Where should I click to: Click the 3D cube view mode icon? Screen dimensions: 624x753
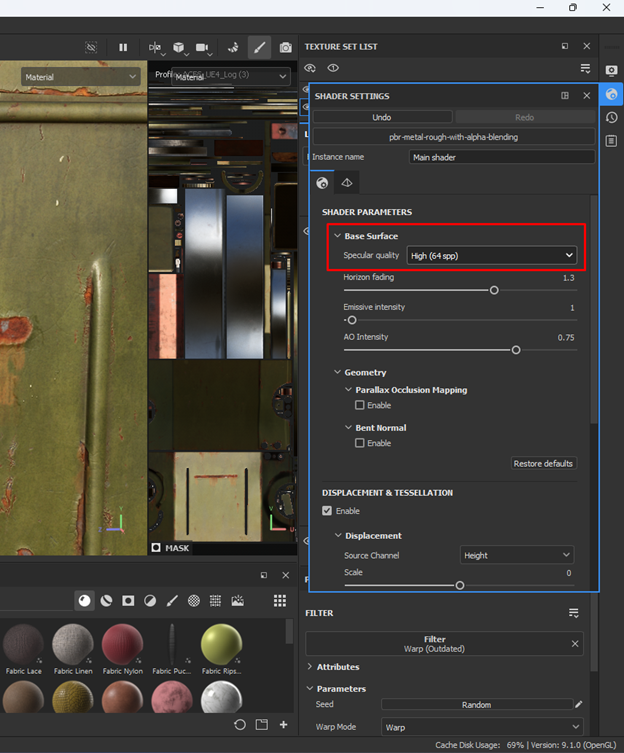click(179, 47)
